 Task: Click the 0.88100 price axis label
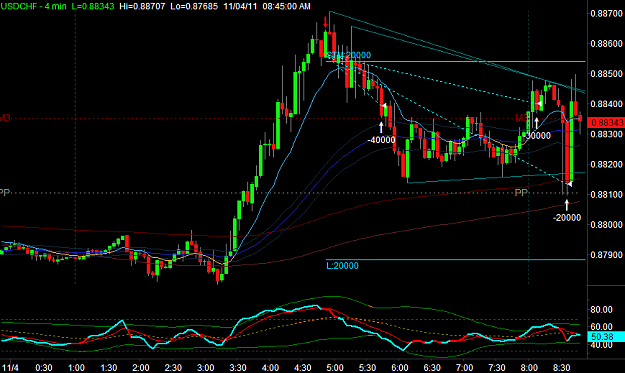(606, 194)
